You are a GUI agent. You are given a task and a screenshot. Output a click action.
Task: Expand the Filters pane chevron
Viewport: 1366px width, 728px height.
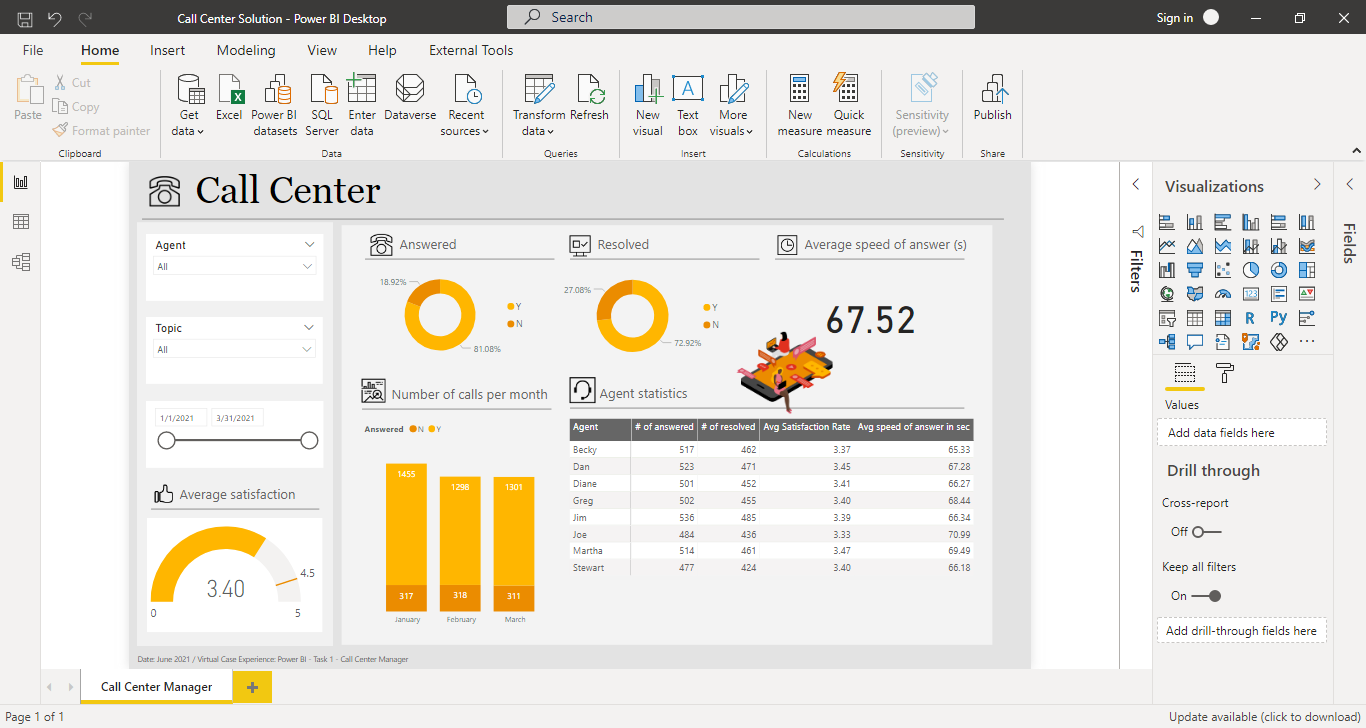[1136, 184]
